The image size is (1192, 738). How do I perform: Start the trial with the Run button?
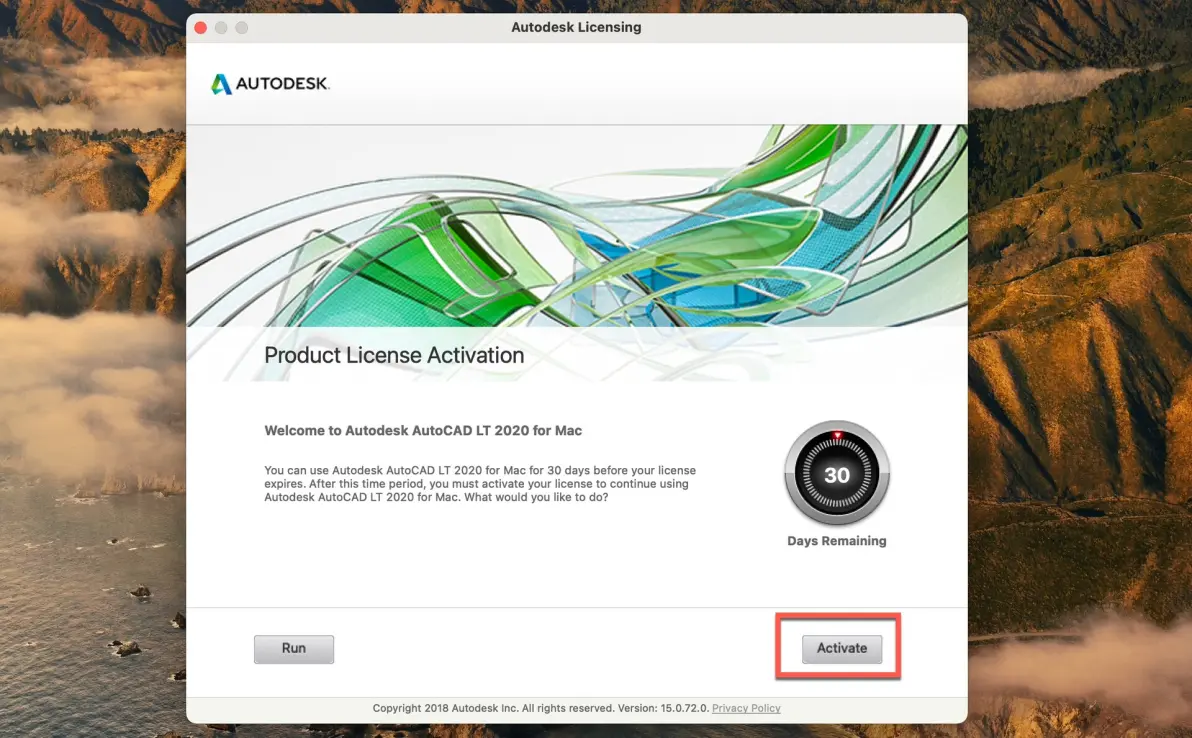click(293, 648)
